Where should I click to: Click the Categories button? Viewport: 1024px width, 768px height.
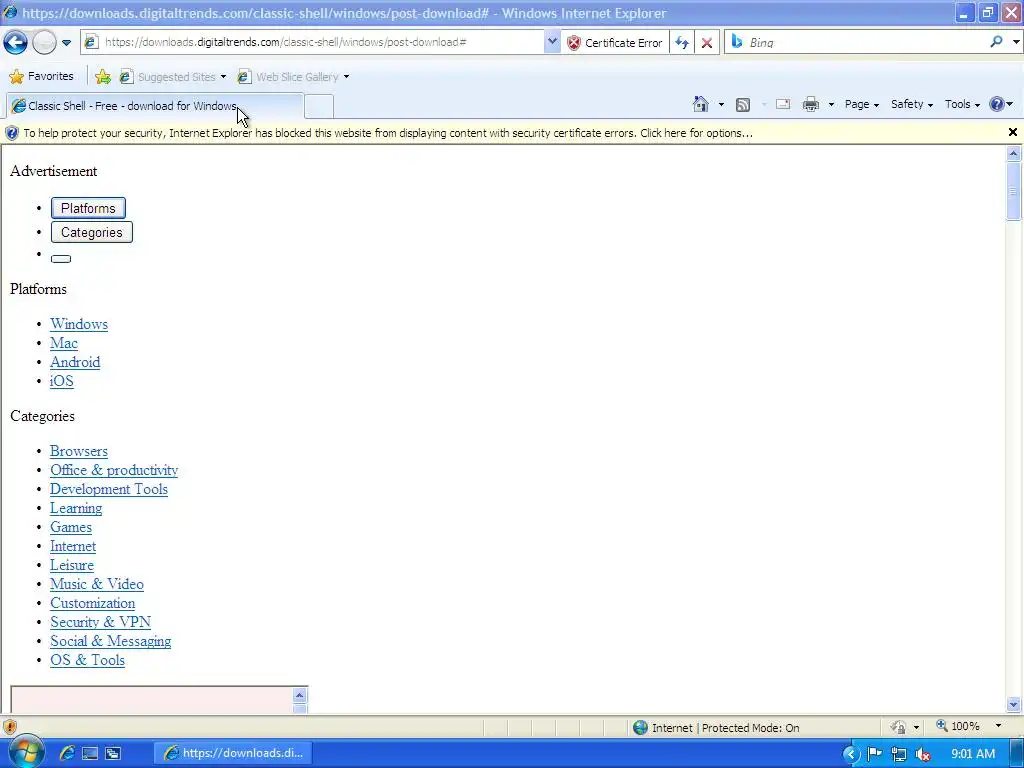tap(91, 232)
